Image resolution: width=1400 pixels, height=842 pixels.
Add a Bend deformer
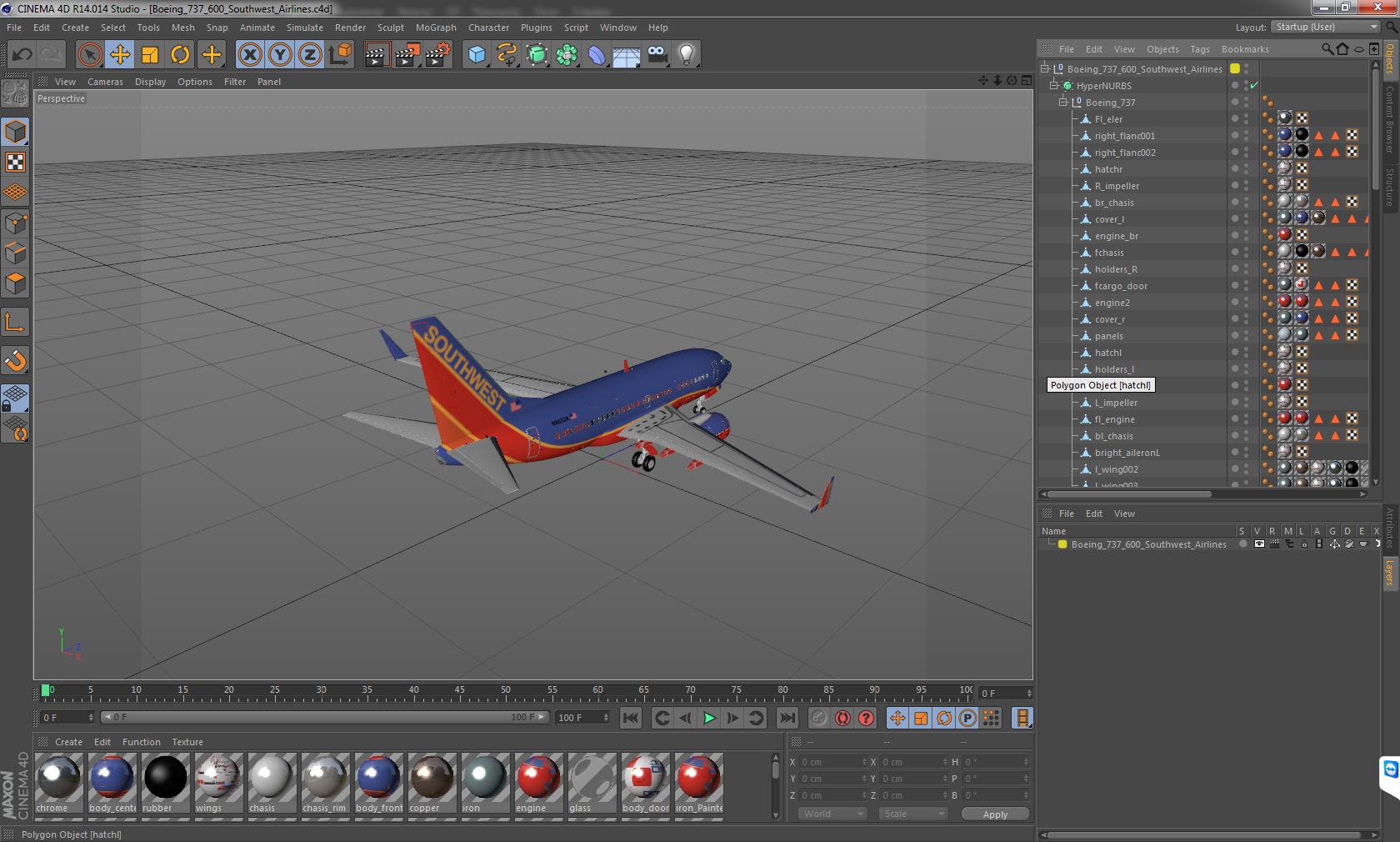tap(597, 55)
